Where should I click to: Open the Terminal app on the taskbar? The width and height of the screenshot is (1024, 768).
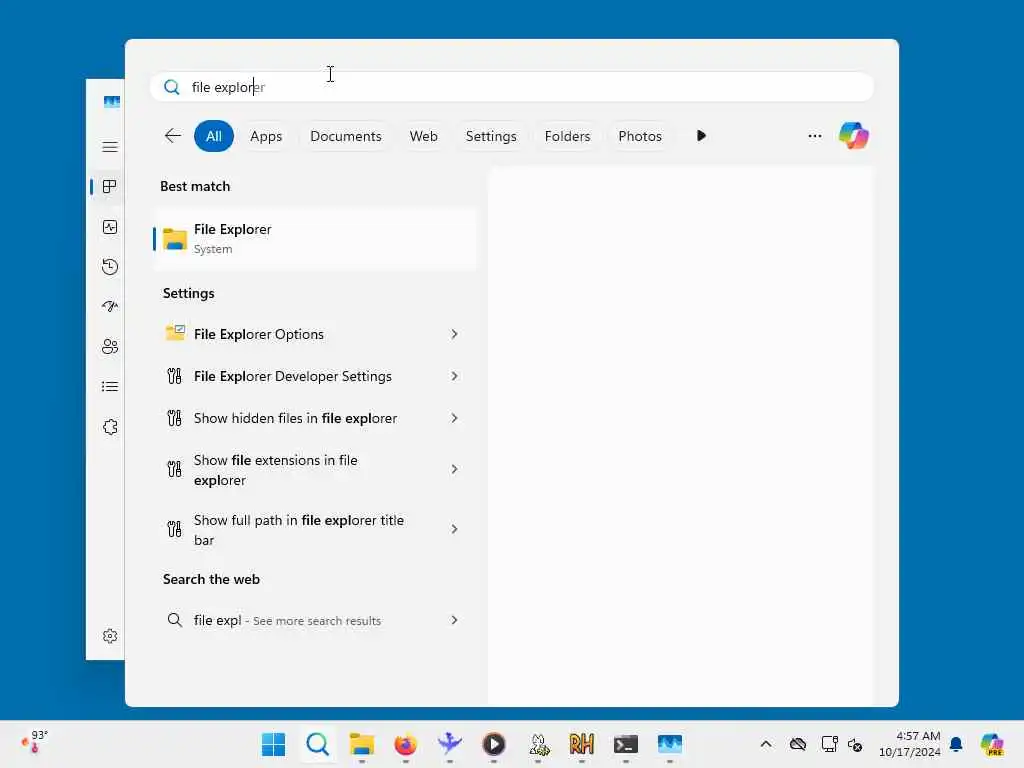(626, 744)
